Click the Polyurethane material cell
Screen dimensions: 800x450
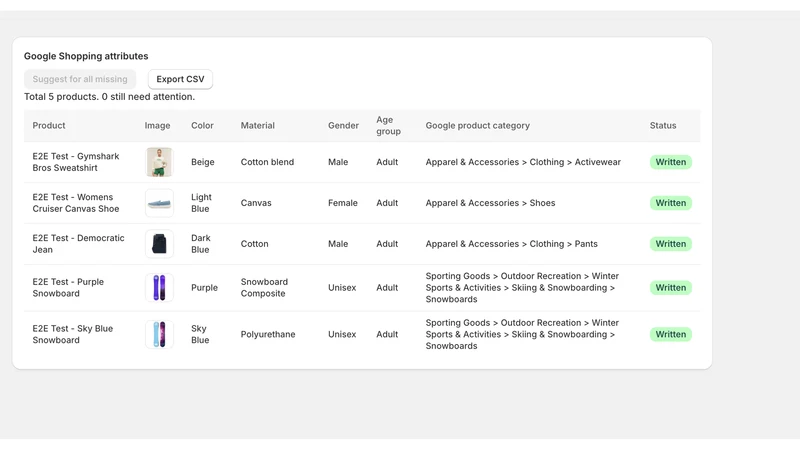[x=268, y=334]
